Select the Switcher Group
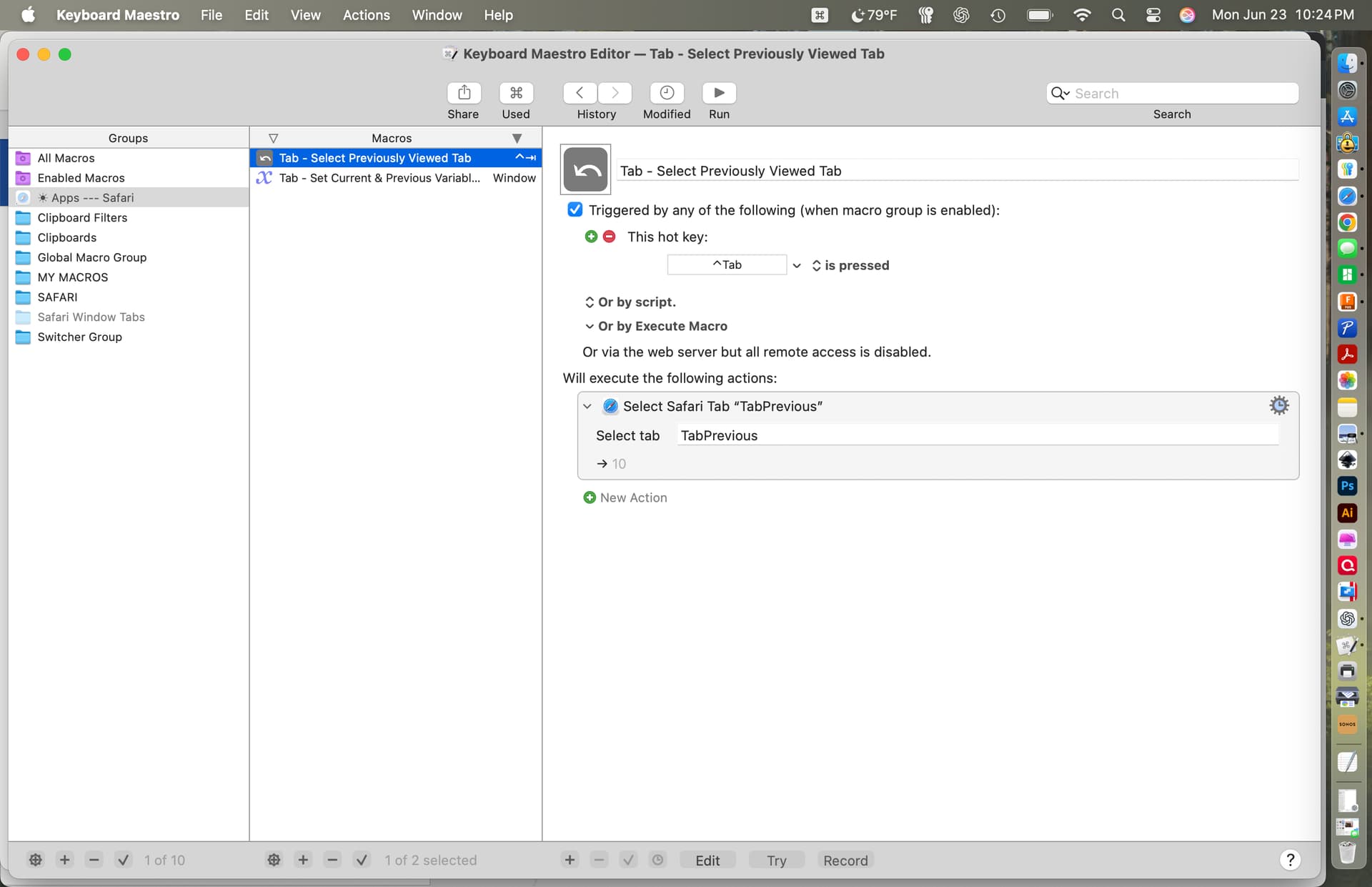Screen dimensions: 1372x887 pos(129,337)
